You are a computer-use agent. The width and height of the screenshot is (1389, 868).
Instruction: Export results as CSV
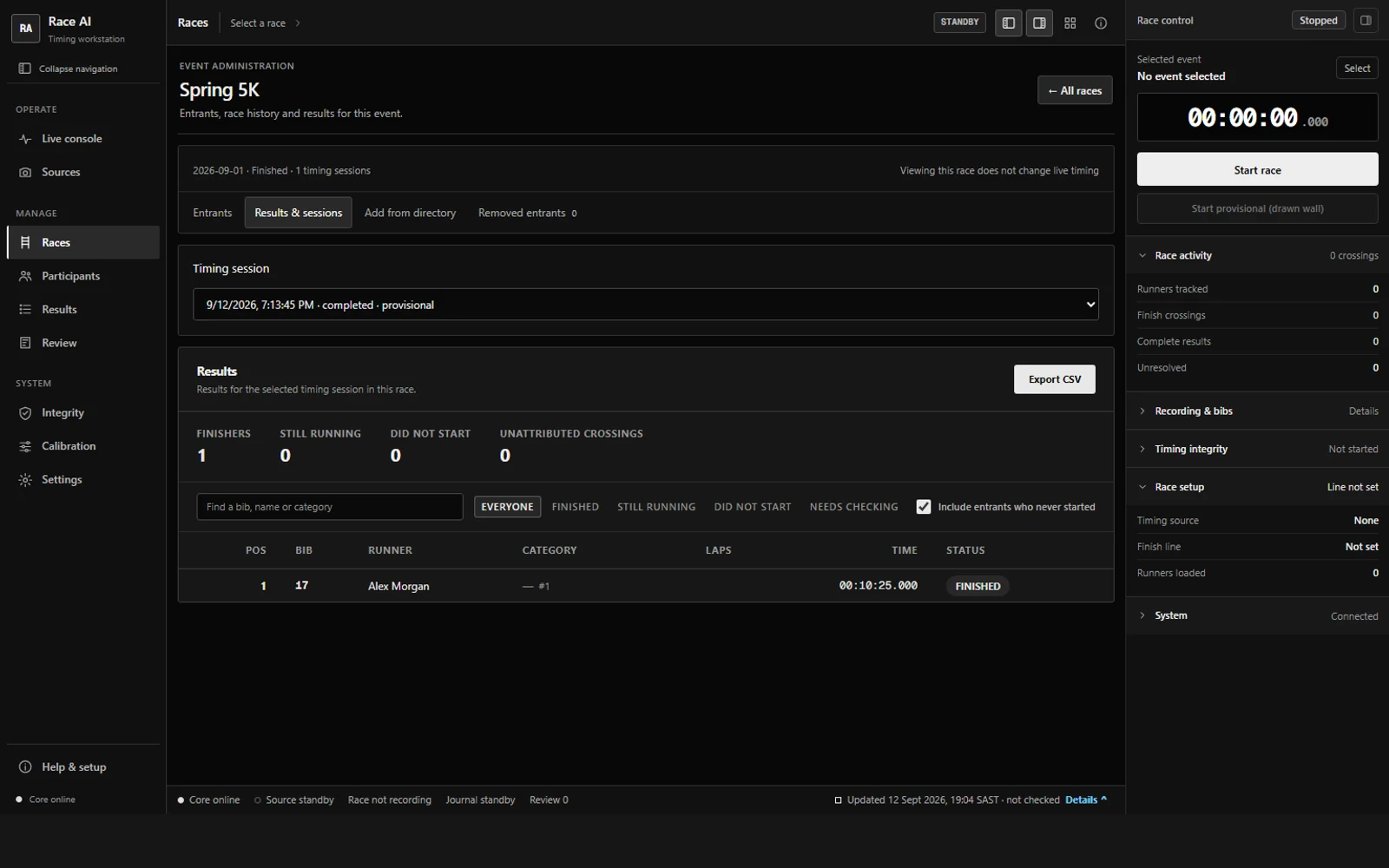pyautogui.click(x=1055, y=379)
